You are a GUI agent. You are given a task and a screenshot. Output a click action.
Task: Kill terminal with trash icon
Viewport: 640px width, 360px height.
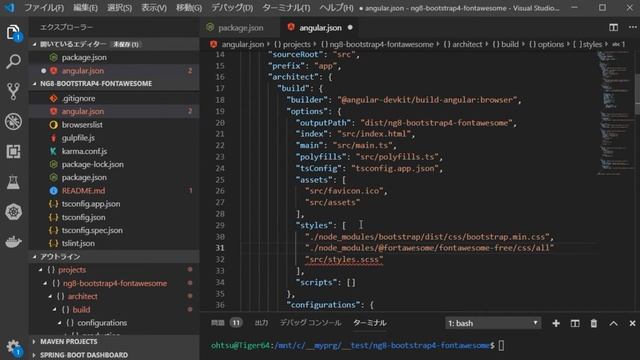(x=594, y=323)
